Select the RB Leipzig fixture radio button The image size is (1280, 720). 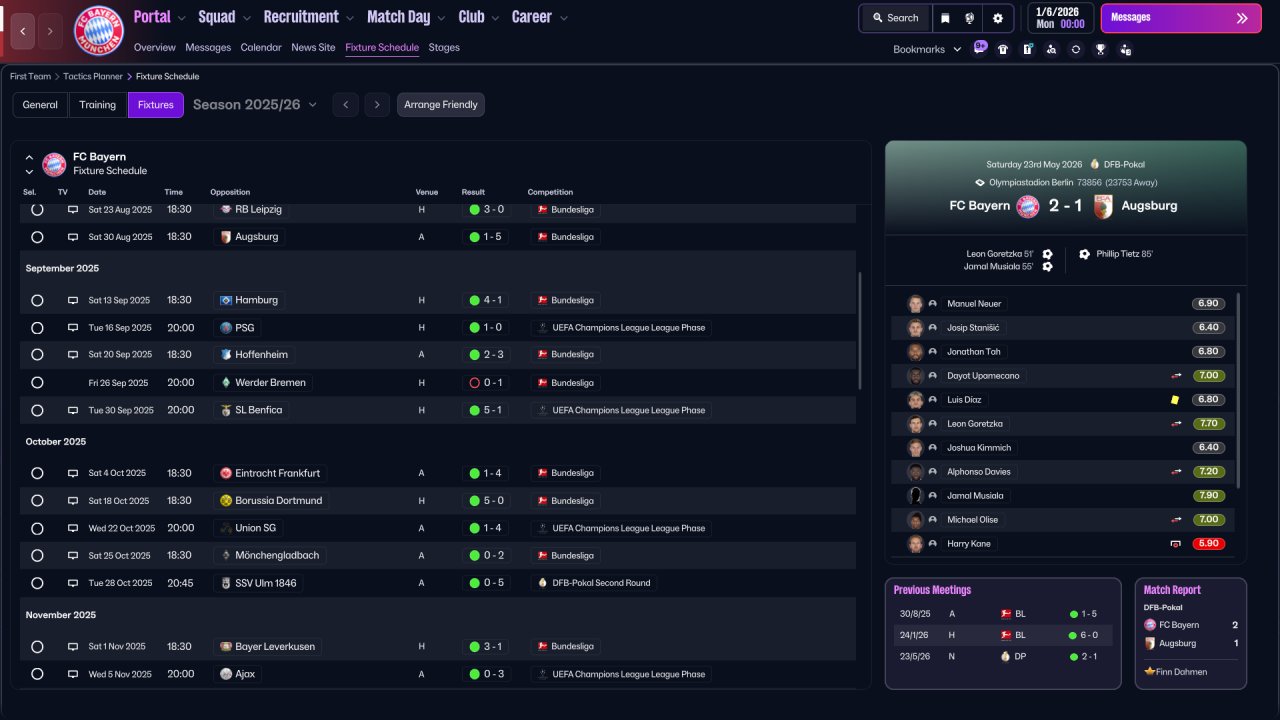point(37,209)
